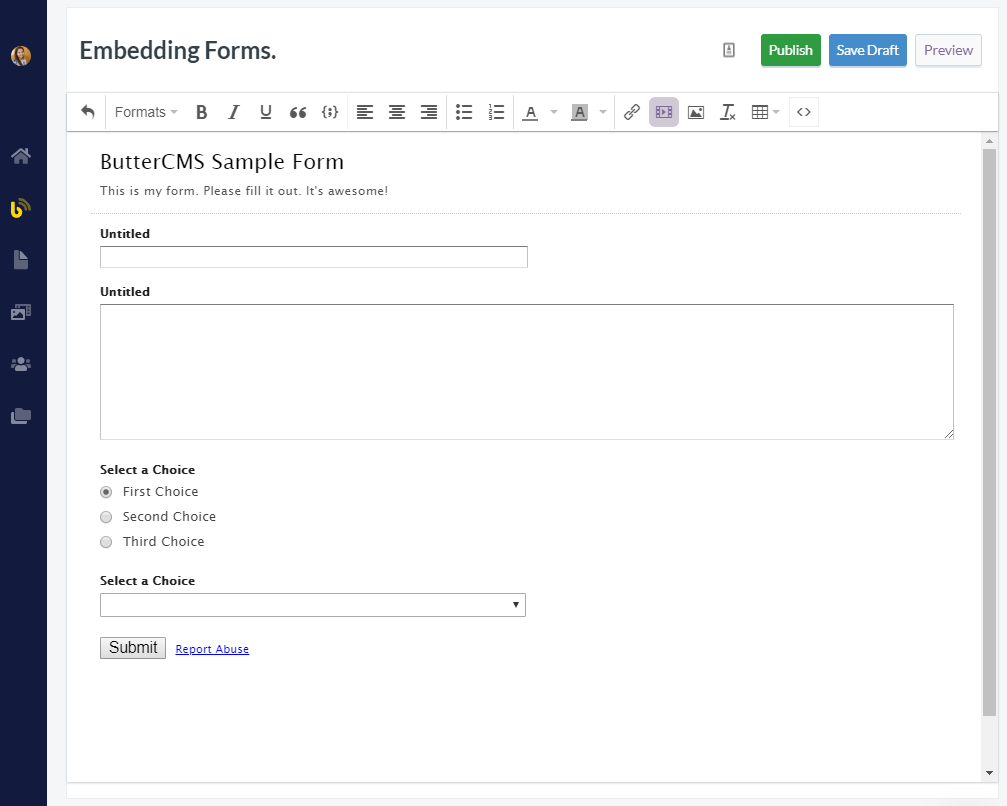Image resolution: width=1007 pixels, height=806 pixels.
Task: Expand the Formats dropdown
Action: pyautogui.click(x=146, y=112)
